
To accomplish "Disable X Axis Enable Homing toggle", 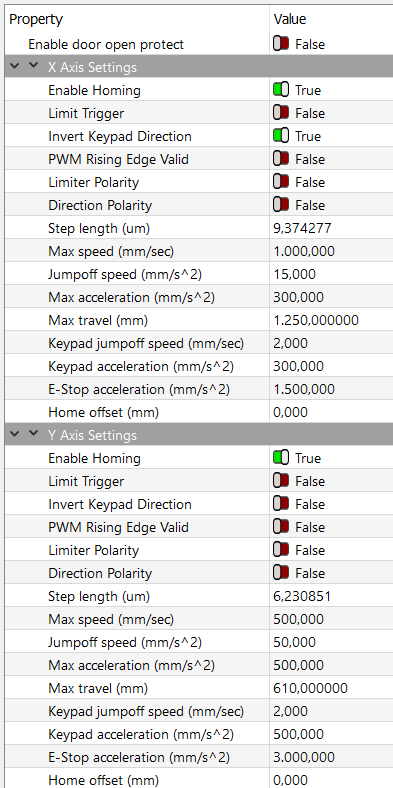I will tap(281, 90).
